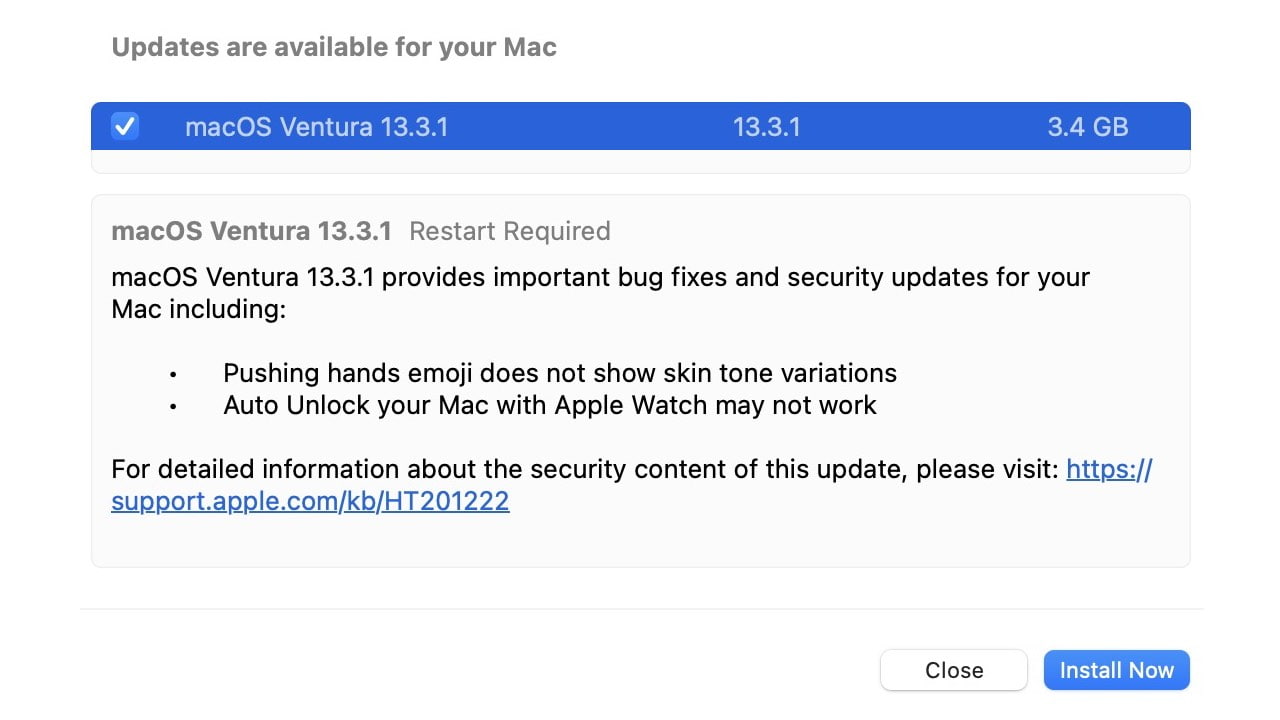Click the version number 13.3.1 in the row
This screenshot has width=1280, height=720.
pyautogui.click(x=766, y=126)
